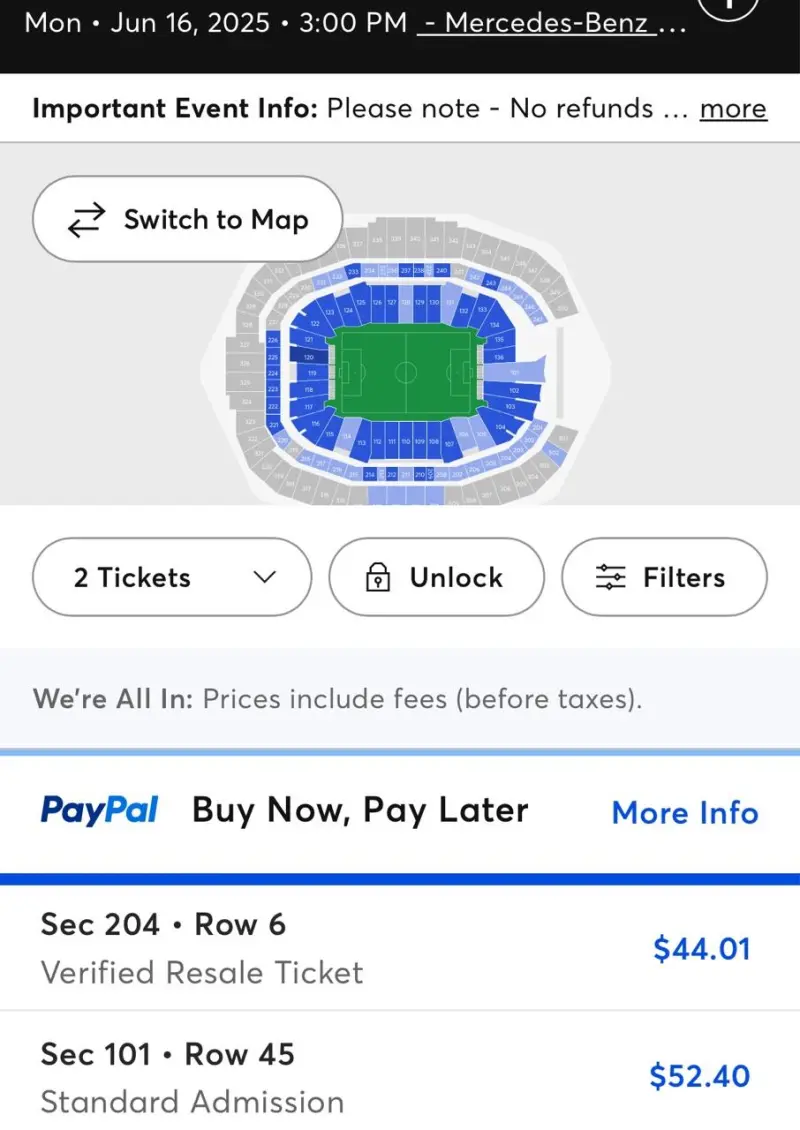Expand Important Event Info with more link
The width and height of the screenshot is (800, 1130).
coord(733,109)
